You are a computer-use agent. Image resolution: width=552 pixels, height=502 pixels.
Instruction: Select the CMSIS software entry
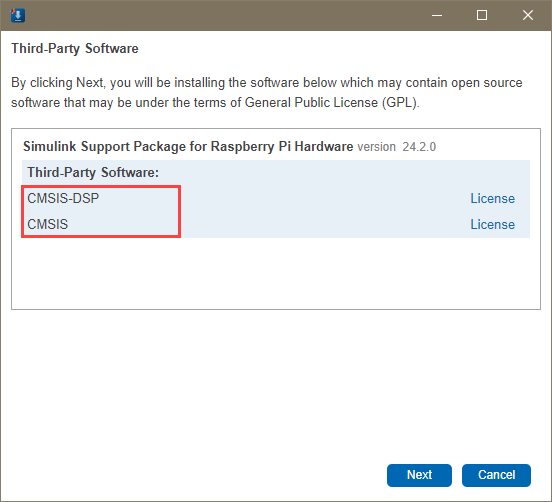(x=48, y=225)
